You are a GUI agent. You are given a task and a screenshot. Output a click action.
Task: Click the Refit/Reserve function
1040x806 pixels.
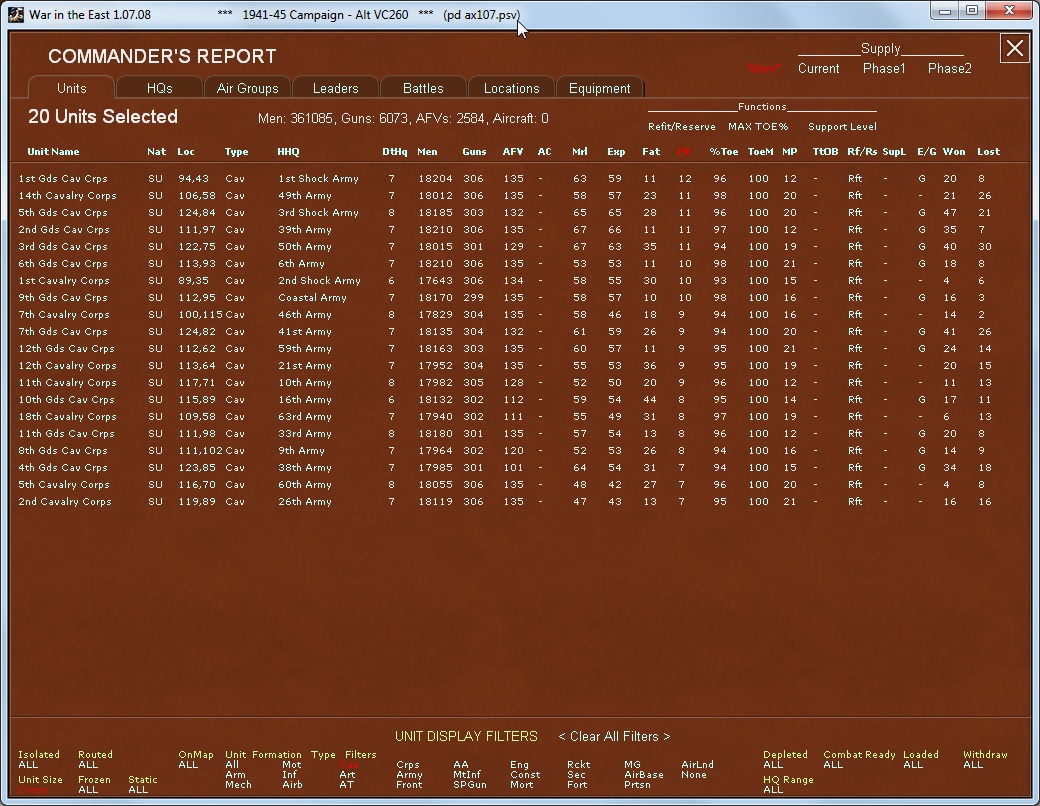coord(682,127)
